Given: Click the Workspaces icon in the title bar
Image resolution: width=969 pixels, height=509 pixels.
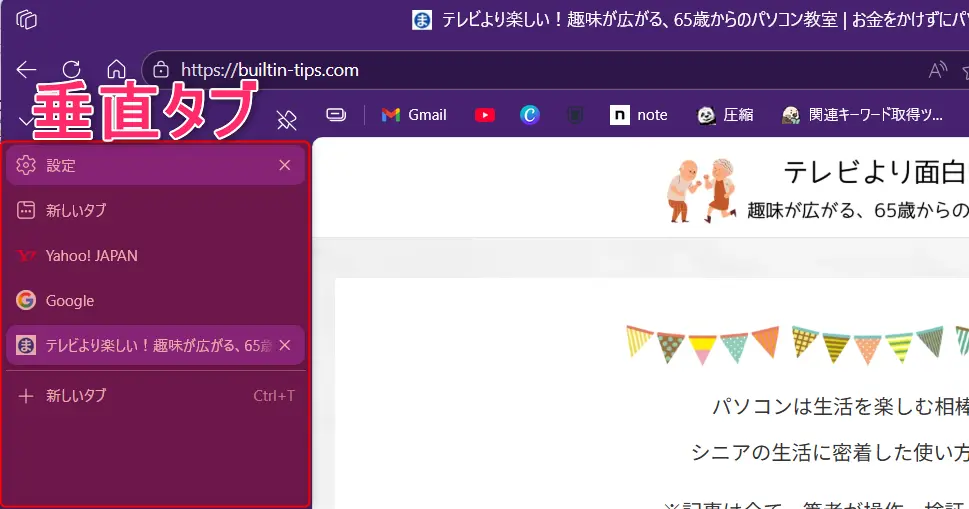Looking at the screenshot, I should point(27,20).
